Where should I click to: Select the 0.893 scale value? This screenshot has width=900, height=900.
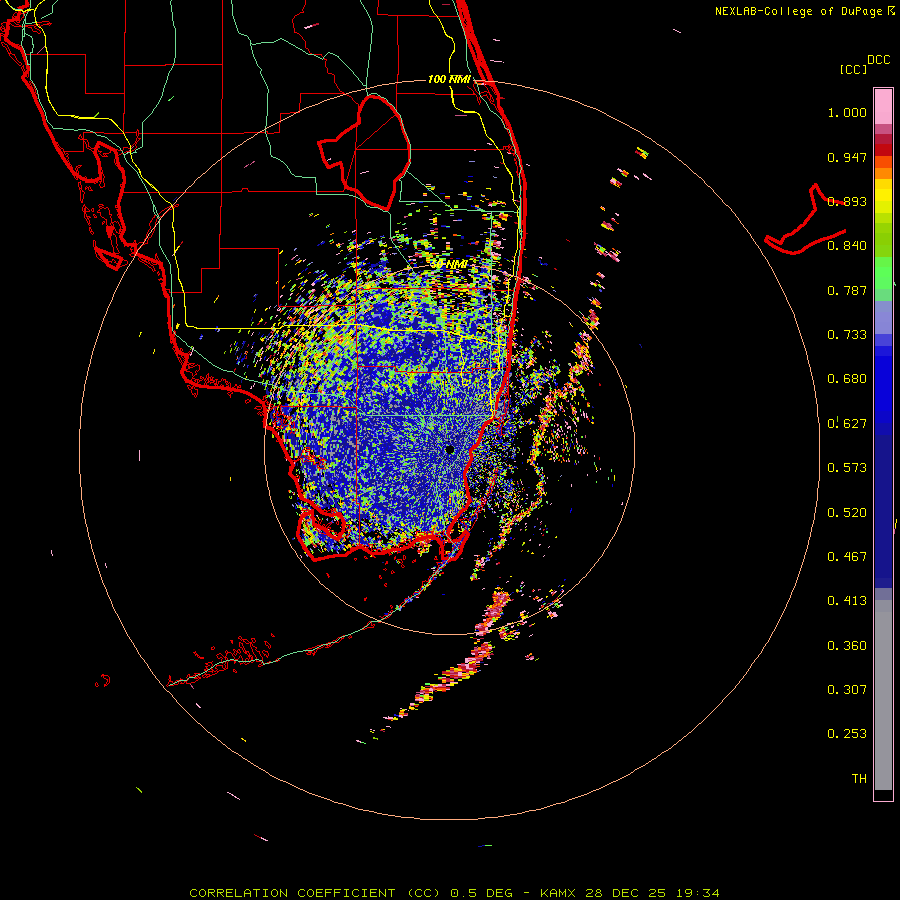847,201
